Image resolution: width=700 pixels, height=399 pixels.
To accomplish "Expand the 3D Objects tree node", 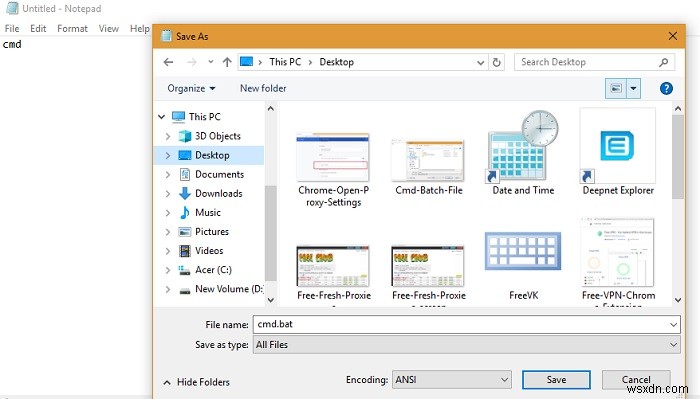I will [167, 136].
